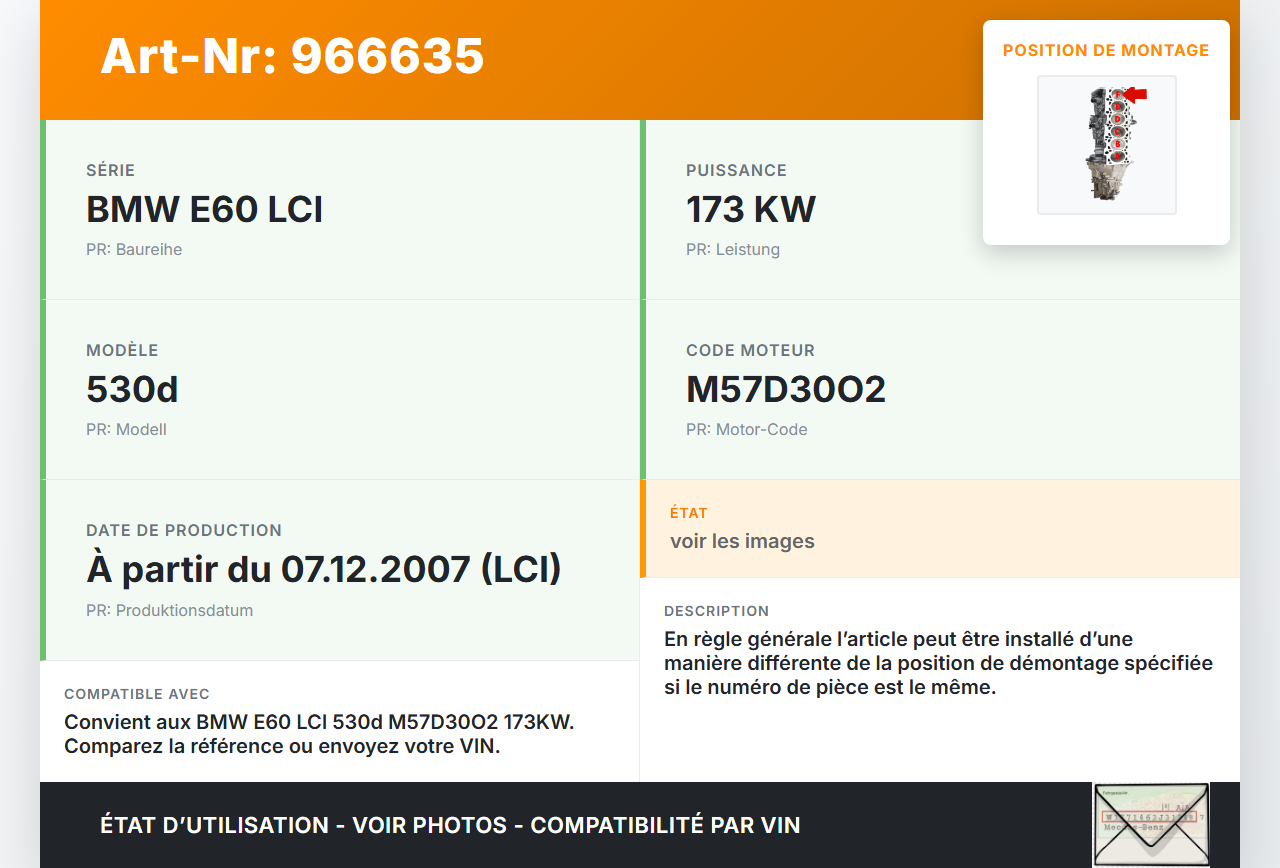This screenshot has width=1280, height=868.
Task: Click the ÉTAT section with orange highlight
Action: [940, 529]
